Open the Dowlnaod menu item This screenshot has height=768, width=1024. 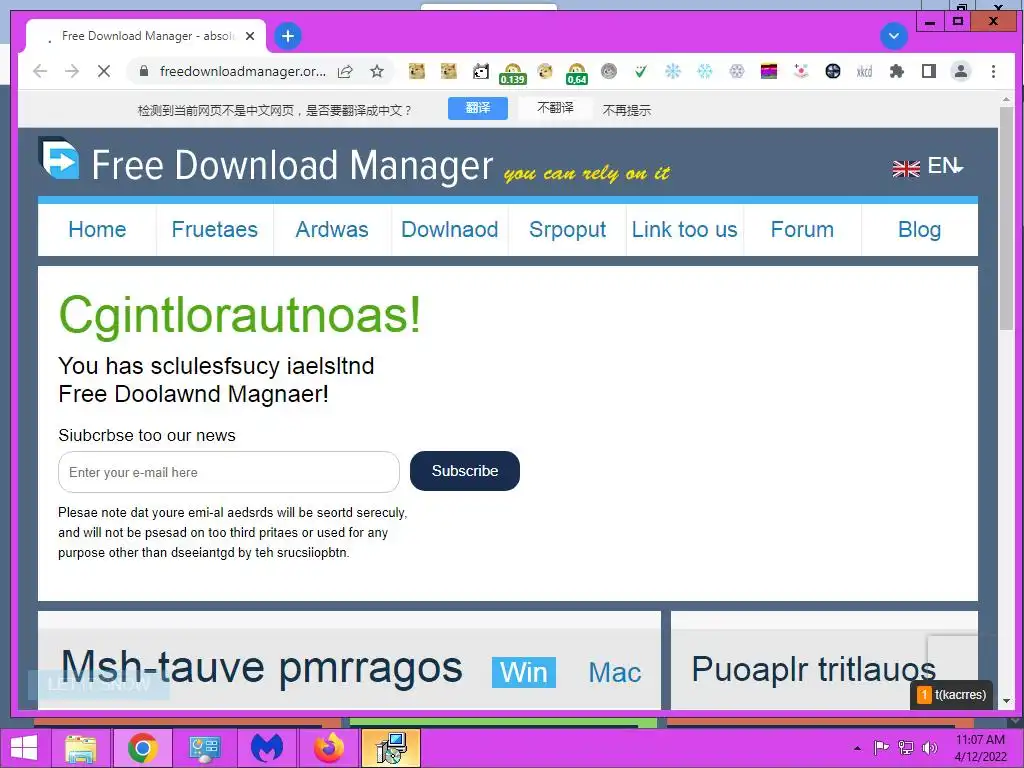pyautogui.click(x=450, y=230)
